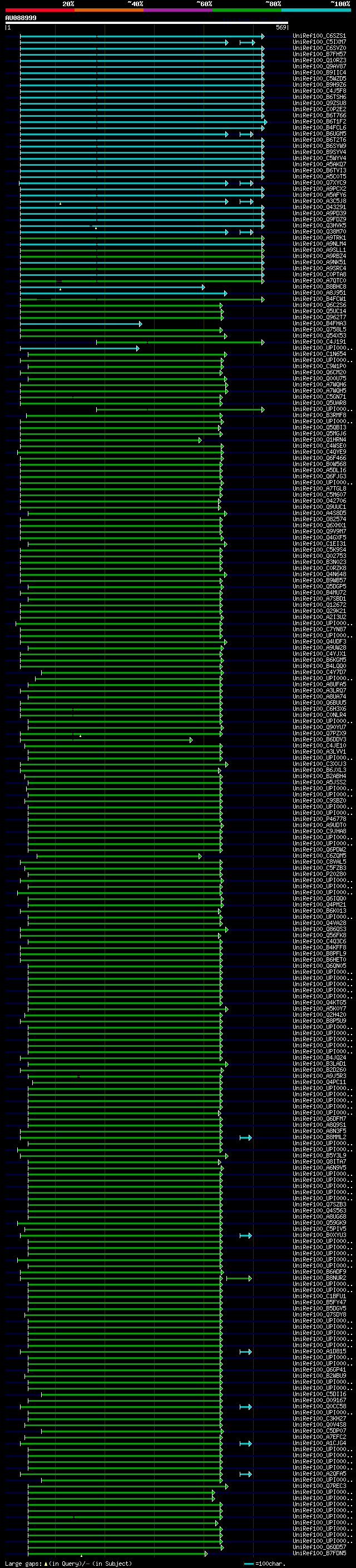Click the orange ~40% identity legend band

click(x=109, y=10)
